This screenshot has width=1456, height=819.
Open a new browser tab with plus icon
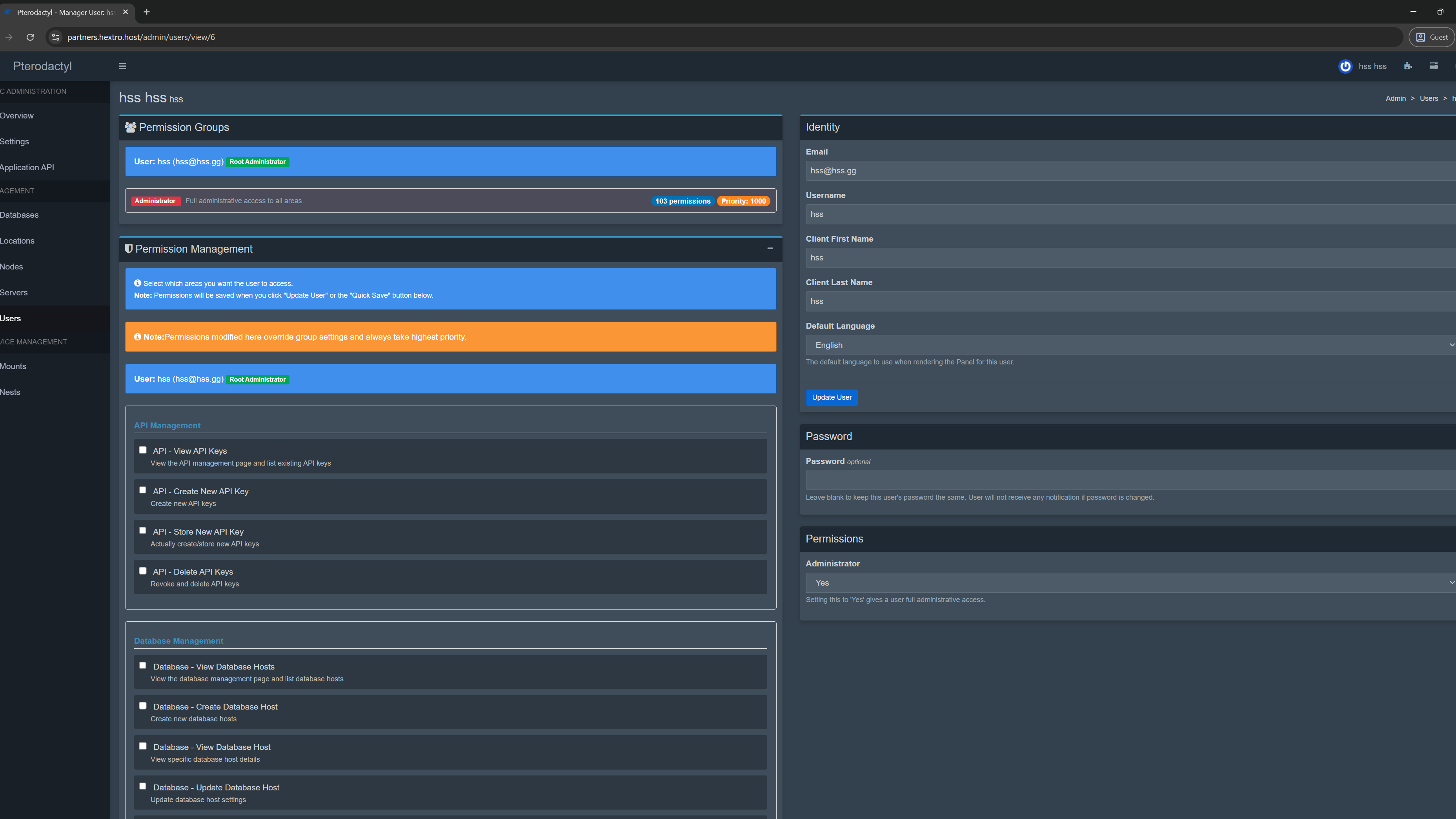(x=146, y=12)
